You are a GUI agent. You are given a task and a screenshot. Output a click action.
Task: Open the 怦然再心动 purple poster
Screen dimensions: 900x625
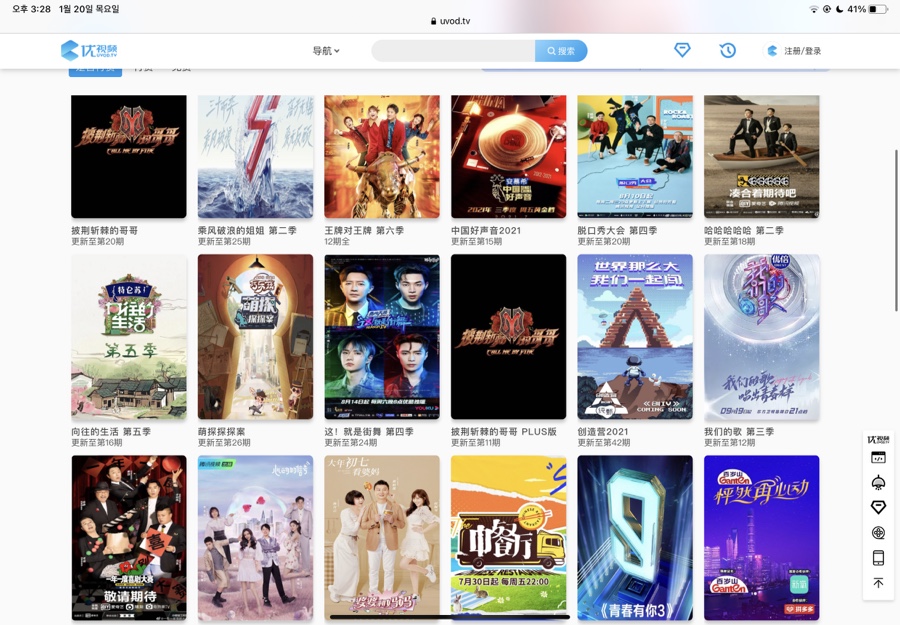pyautogui.click(x=762, y=538)
